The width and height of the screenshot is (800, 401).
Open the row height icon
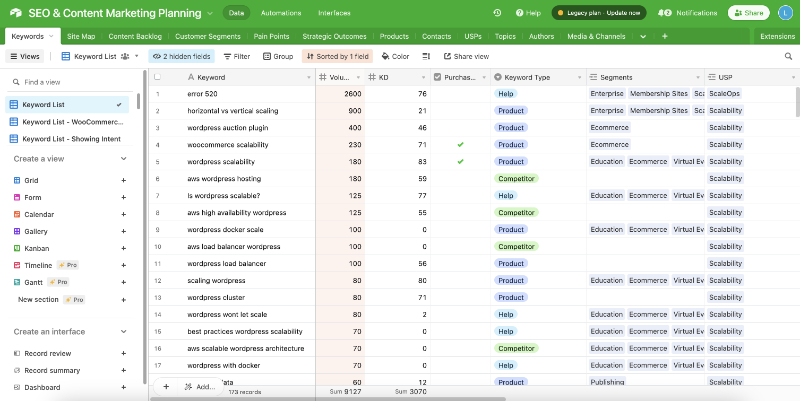[x=426, y=56]
